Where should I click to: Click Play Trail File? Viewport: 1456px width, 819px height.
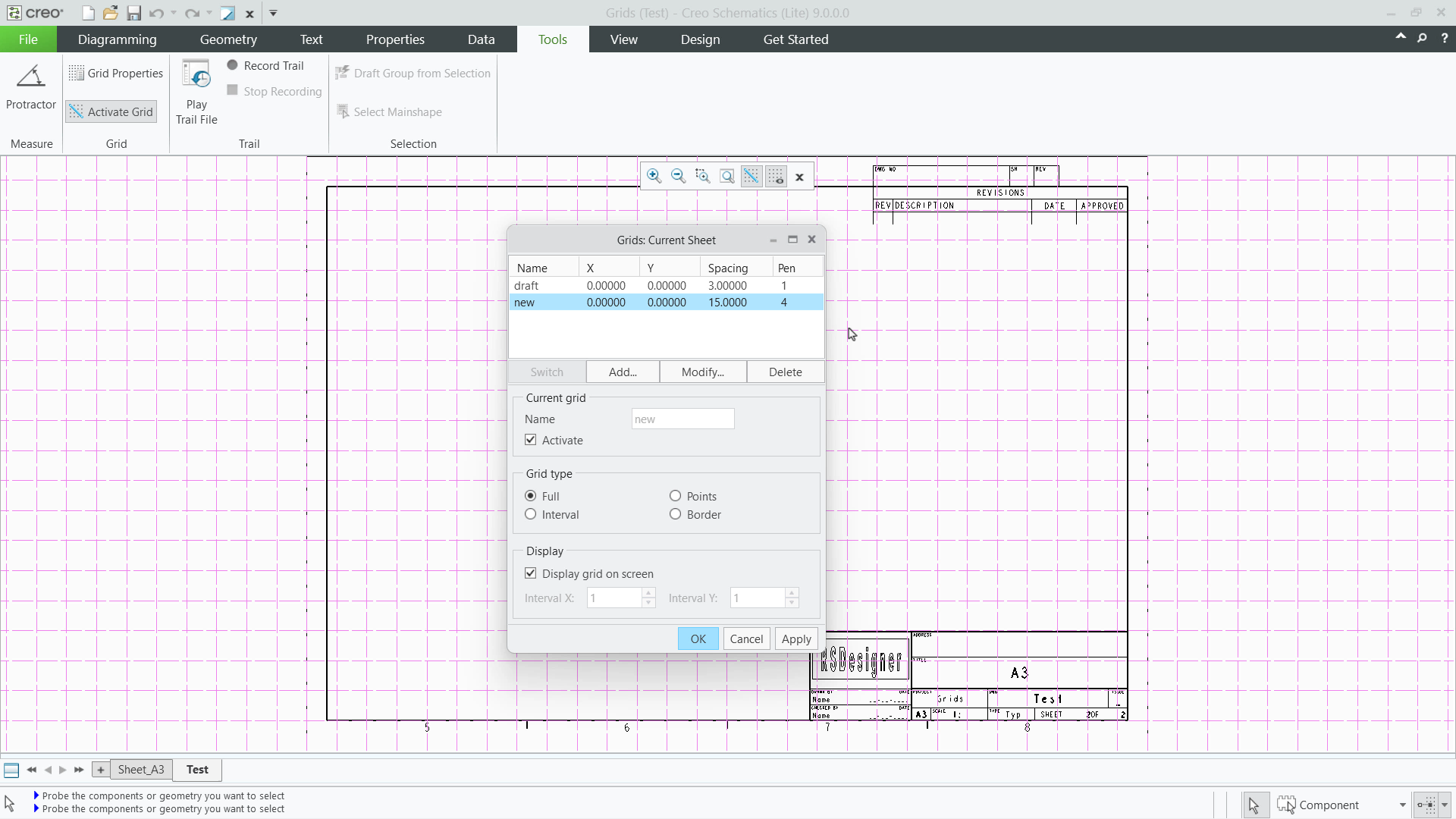click(x=196, y=92)
